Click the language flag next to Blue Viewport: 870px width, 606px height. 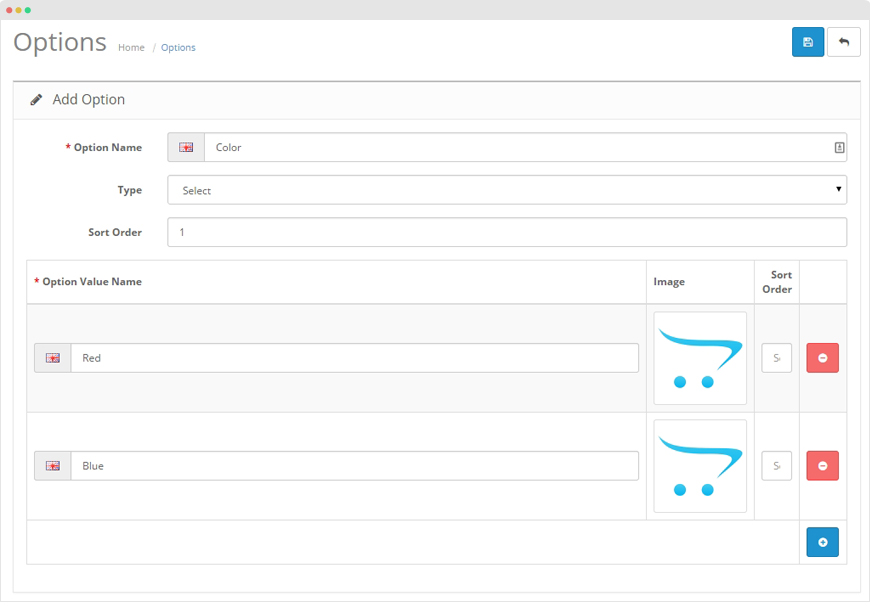(53, 466)
